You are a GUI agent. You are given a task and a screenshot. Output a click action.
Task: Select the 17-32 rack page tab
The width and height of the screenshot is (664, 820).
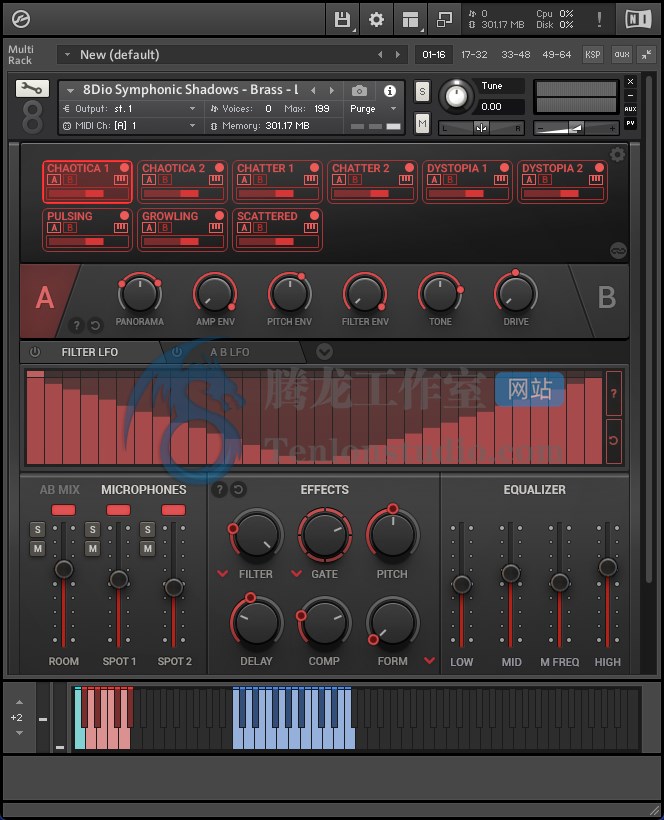point(474,54)
